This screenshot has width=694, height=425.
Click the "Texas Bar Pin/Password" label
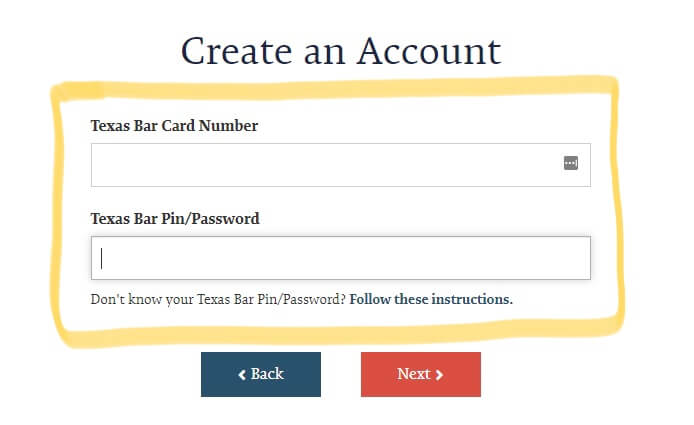[x=175, y=219]
